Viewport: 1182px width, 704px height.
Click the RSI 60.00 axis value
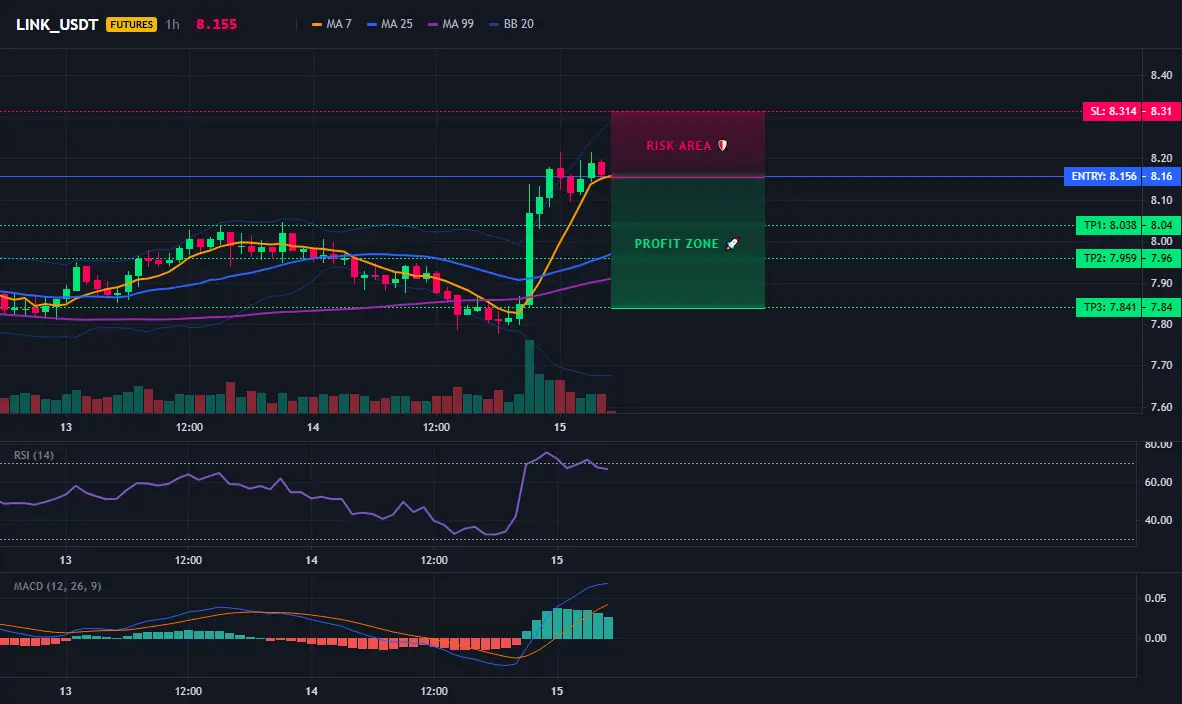(1158, 482)
